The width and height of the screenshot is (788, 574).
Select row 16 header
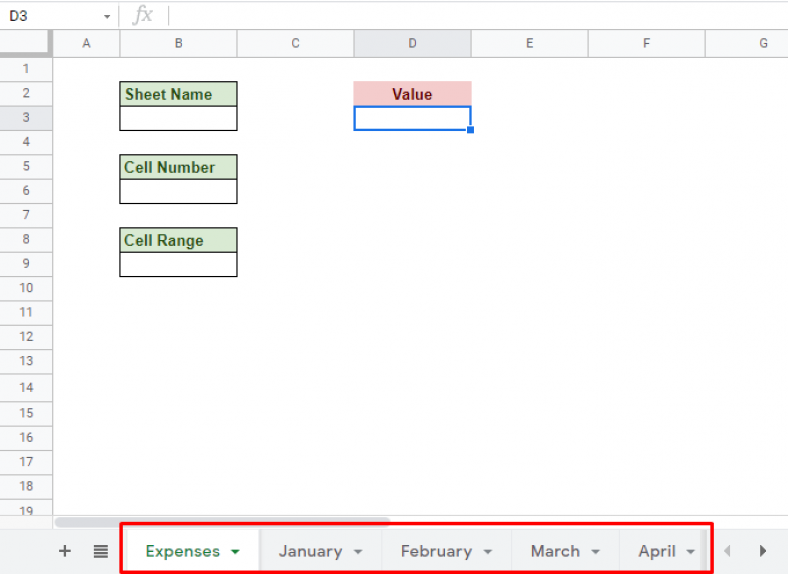[x=26, y=438]
